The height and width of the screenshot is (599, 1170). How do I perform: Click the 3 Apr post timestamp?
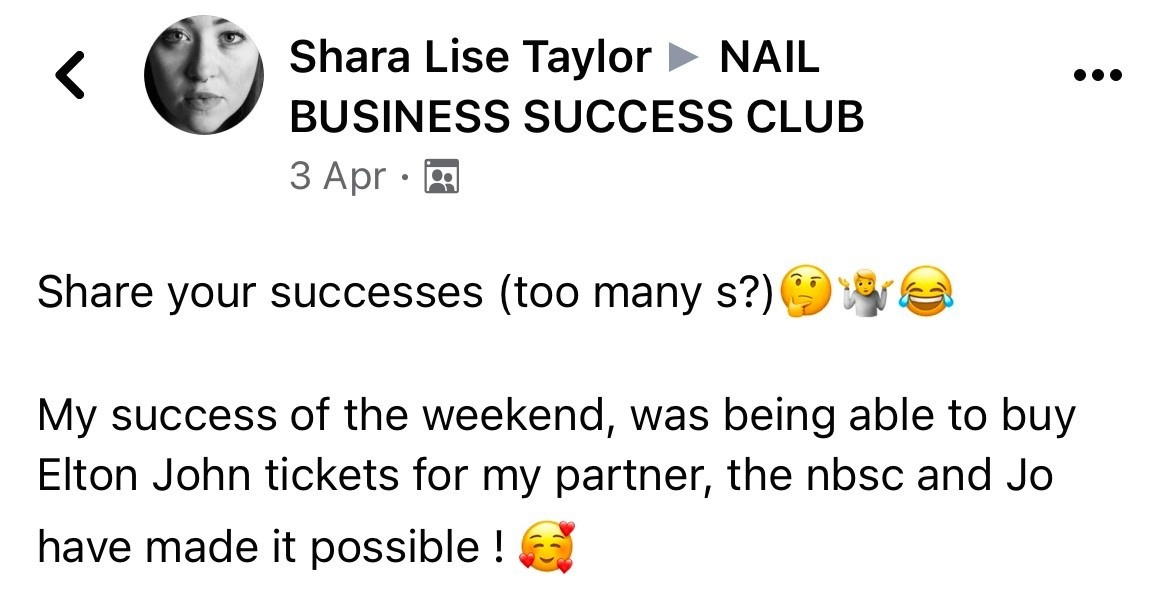click(x=337, y=176)
